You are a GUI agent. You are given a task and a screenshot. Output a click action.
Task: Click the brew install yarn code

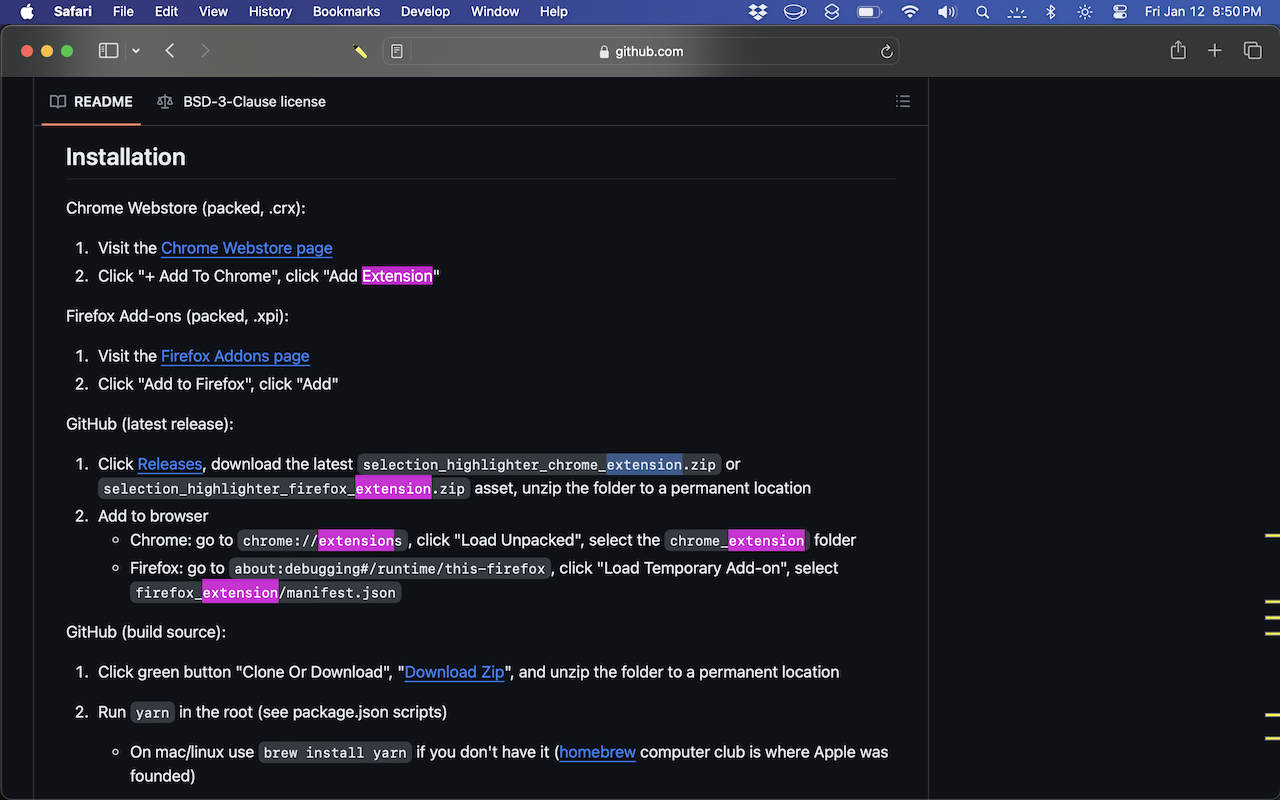pyautogui.click(x=335, y=752)
